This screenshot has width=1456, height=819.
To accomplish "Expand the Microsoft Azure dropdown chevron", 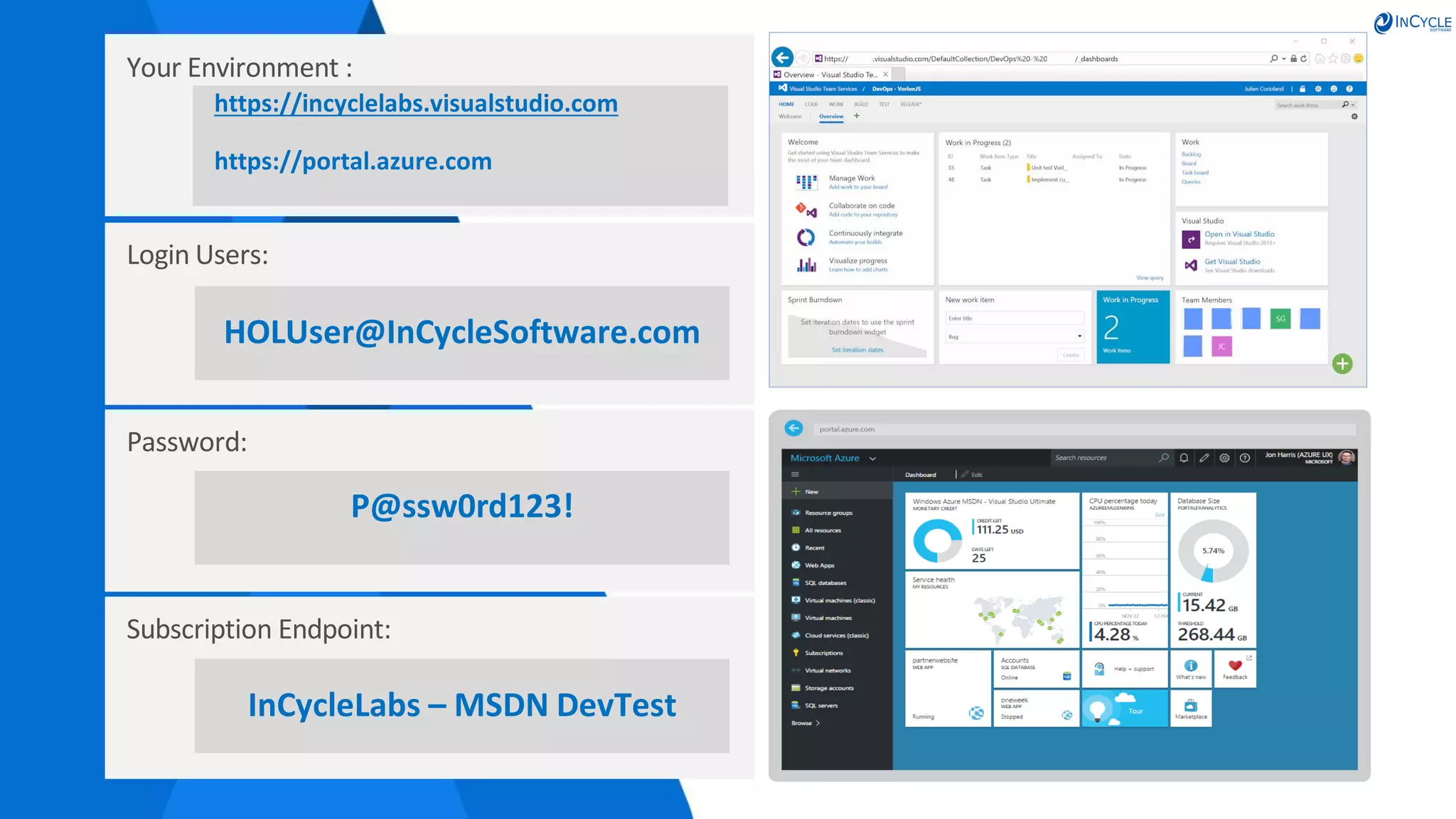I will pyautogui.click(x=872, y=459).
